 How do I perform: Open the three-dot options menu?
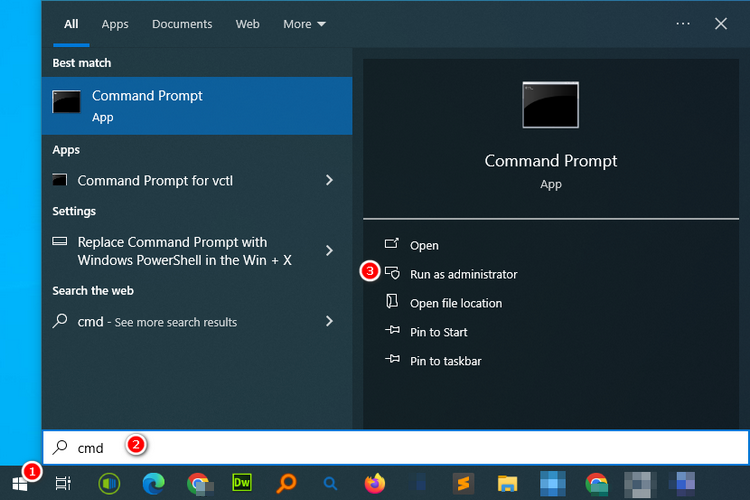683,24
